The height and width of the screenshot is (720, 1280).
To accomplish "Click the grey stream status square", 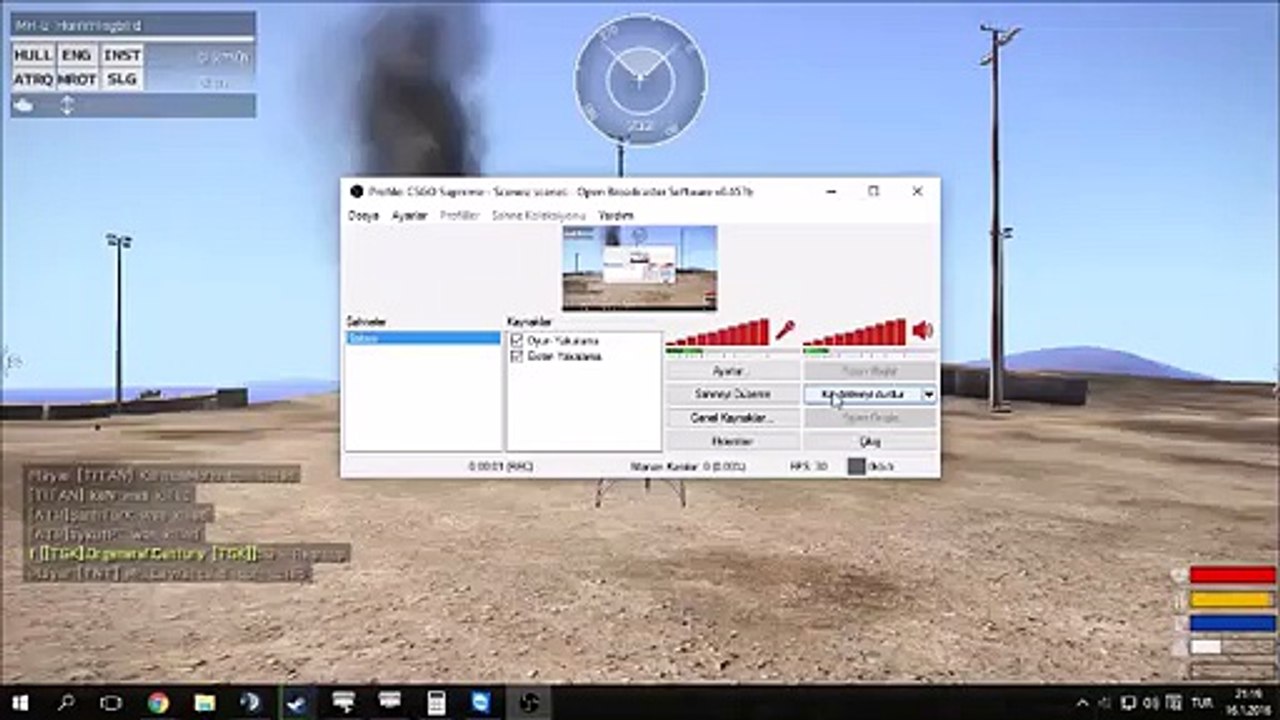I will coord(856,466).
